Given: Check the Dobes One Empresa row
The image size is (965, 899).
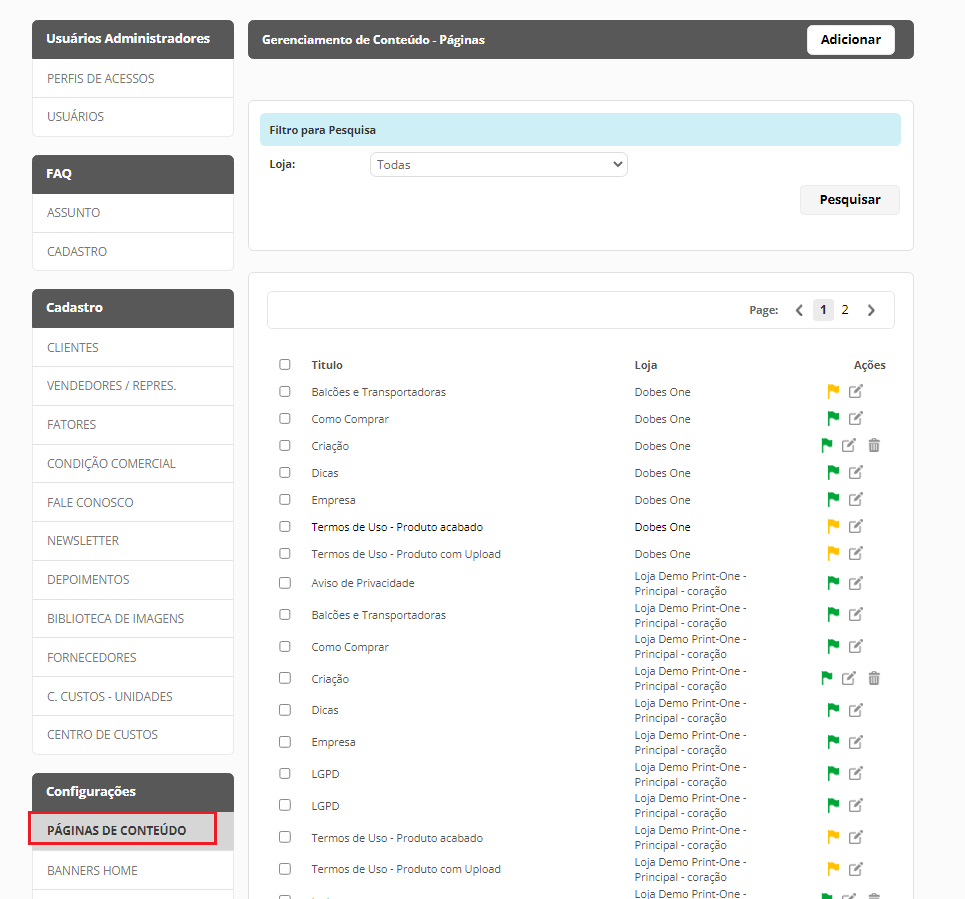Looking at the screenshot, I should (284, 500).
